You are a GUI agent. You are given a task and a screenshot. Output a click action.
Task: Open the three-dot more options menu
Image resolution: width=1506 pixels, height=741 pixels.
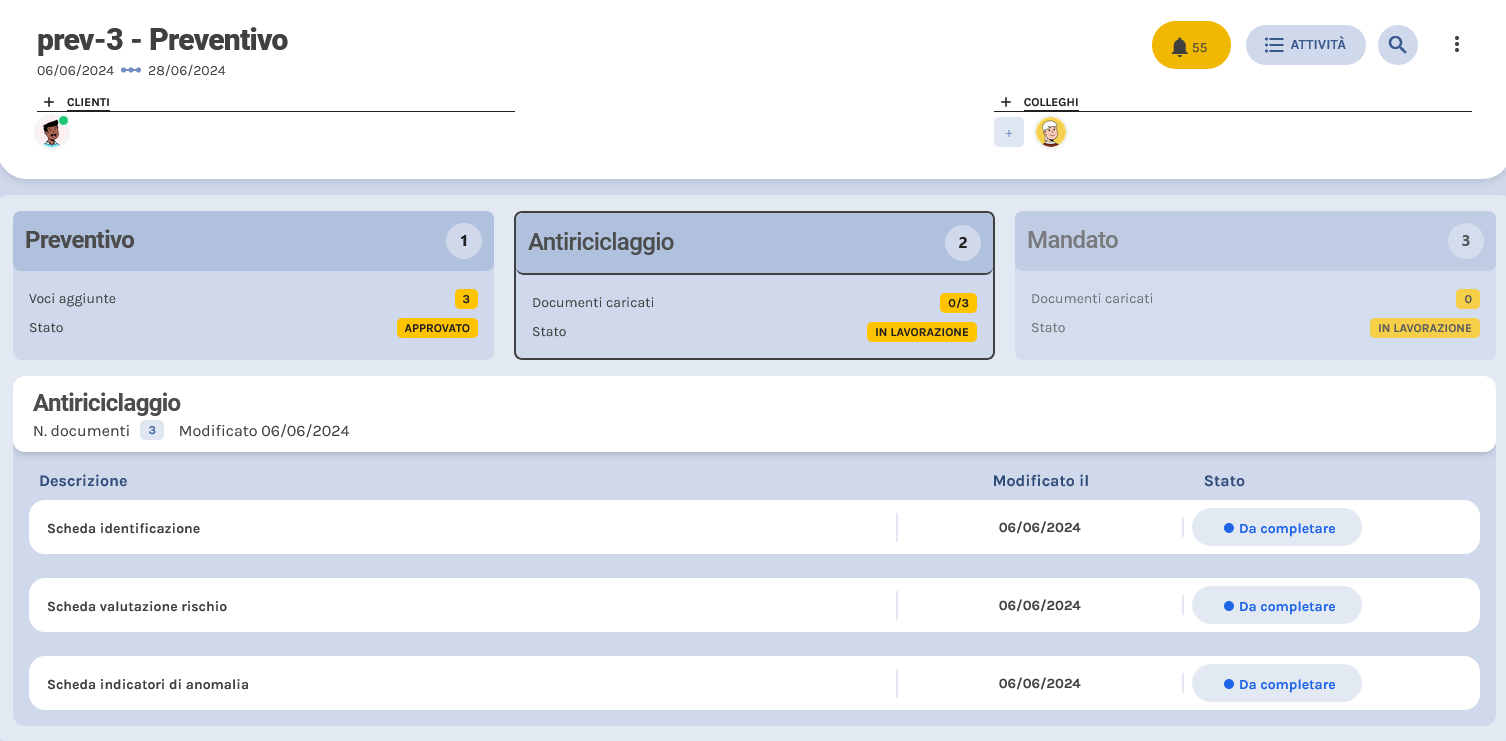pyautogui.click(x=1456, y=45)
